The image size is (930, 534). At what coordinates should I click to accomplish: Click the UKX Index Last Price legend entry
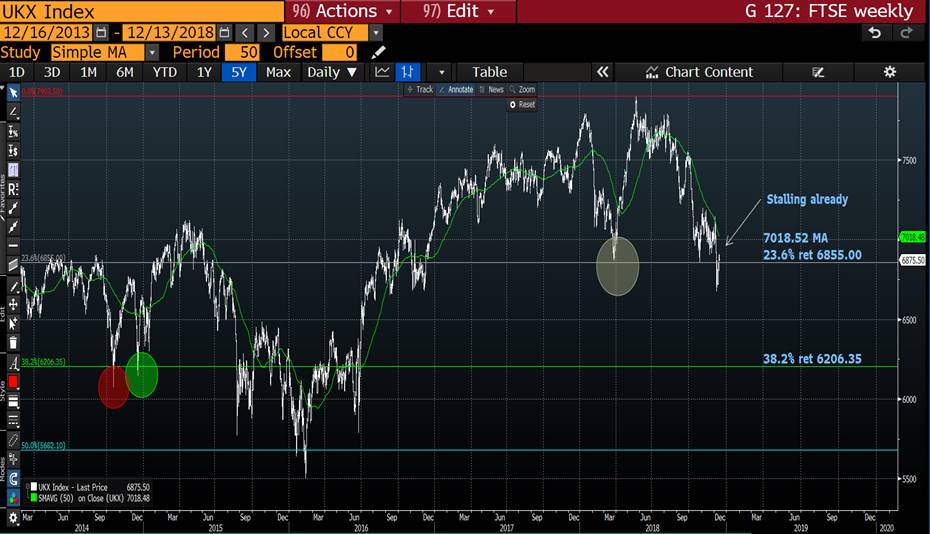pyautogui.click(x=90, y=487)
